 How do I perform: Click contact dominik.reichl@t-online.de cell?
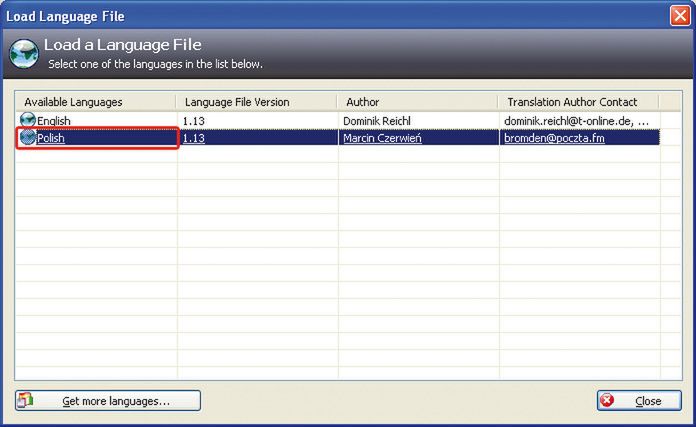pyautogui.click(x=576, y=121)
